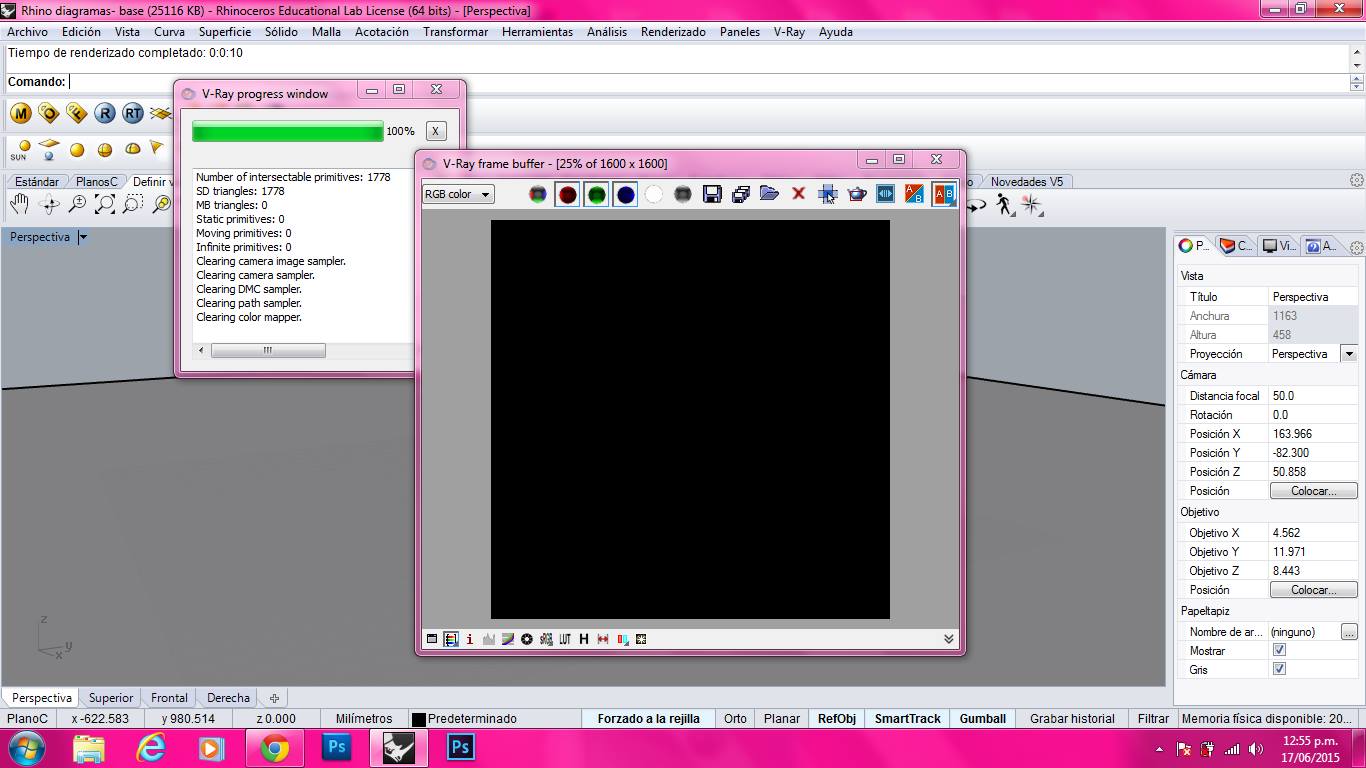Toggle Grabar historial in status bar
Image resolution: width=1366 pixels, height=768 pixels.
point(1072,719)
